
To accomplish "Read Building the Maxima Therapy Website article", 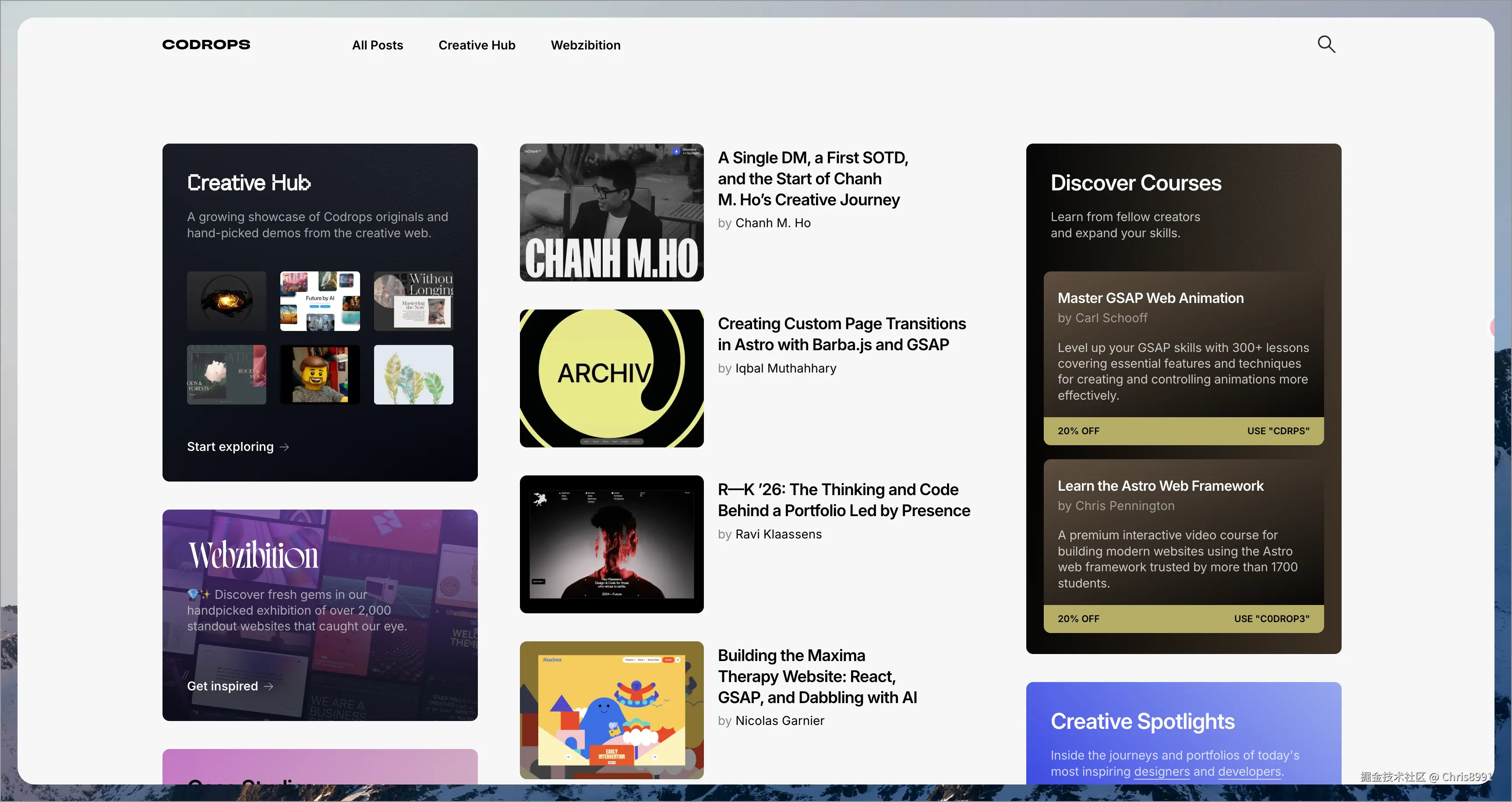I will [x=817, y=676].
